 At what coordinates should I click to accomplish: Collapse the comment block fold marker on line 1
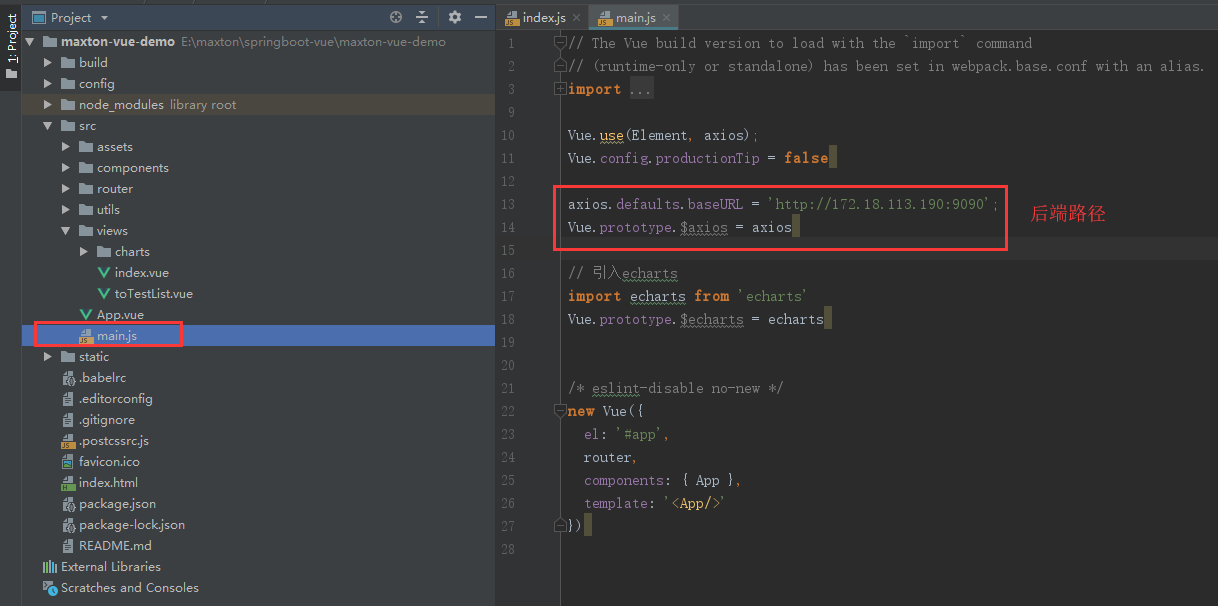click(560, 43)
